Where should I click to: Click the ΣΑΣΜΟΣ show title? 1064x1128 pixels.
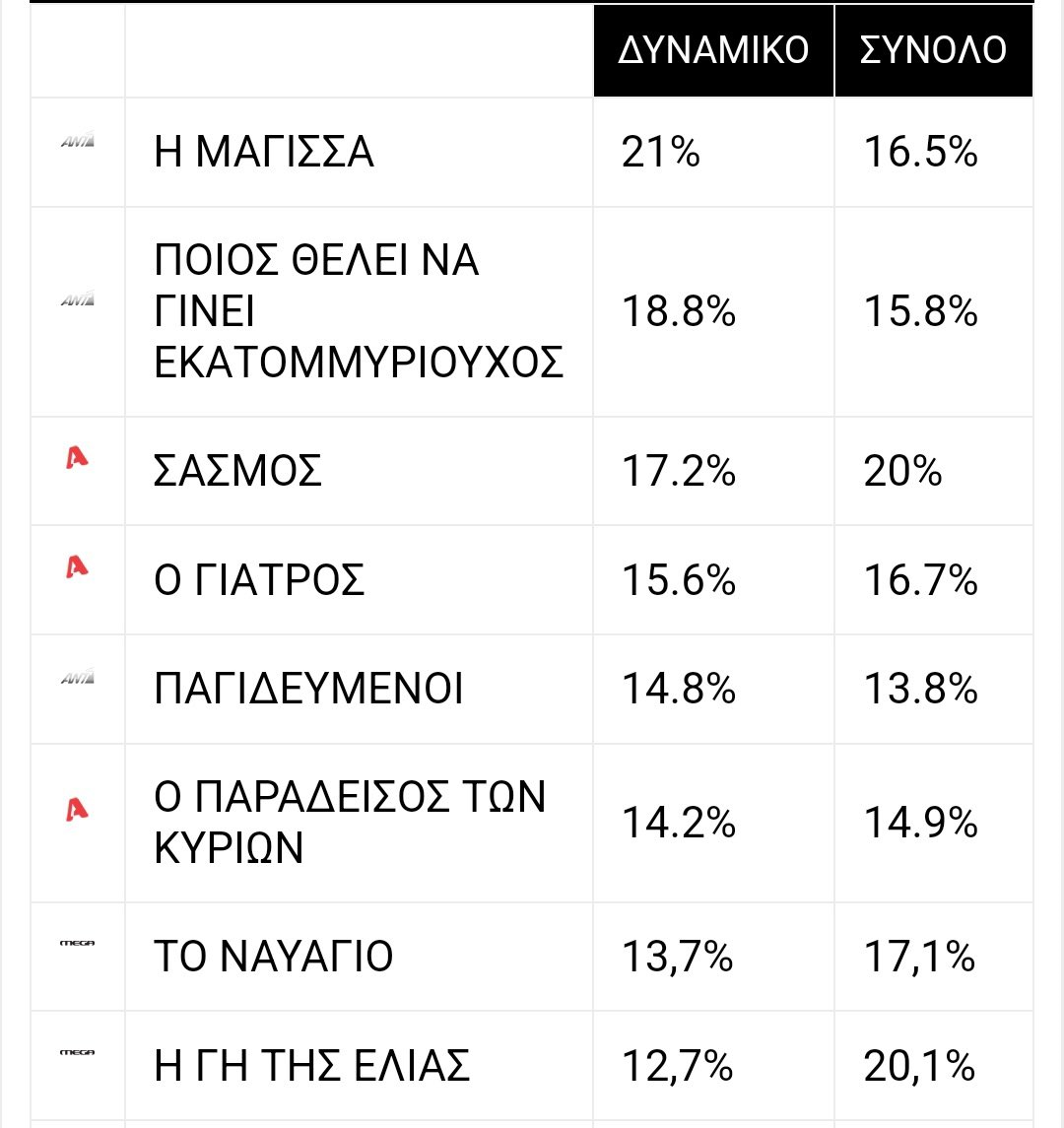237,471
